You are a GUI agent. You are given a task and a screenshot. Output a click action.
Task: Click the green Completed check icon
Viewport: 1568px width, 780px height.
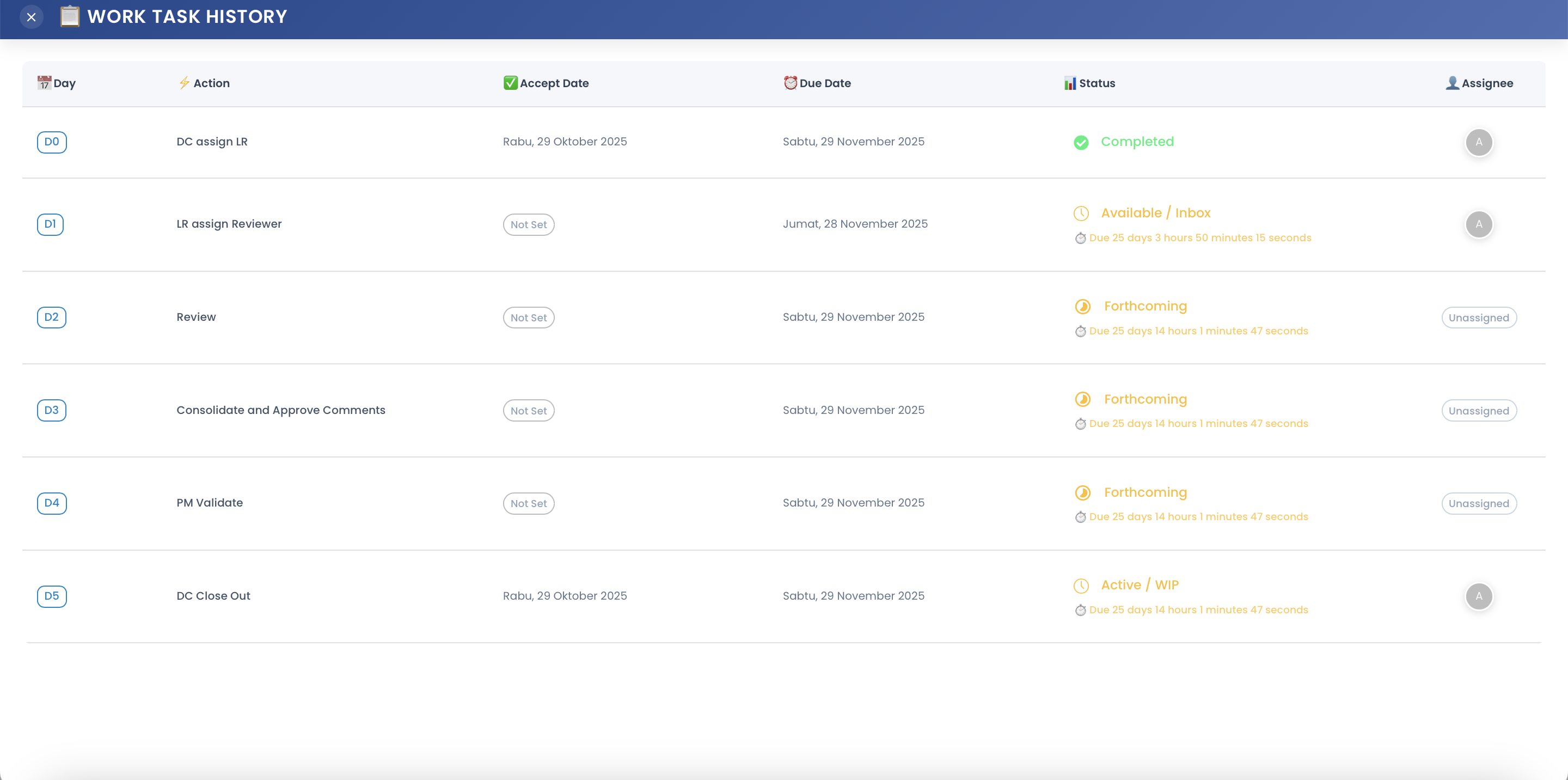1081,143
